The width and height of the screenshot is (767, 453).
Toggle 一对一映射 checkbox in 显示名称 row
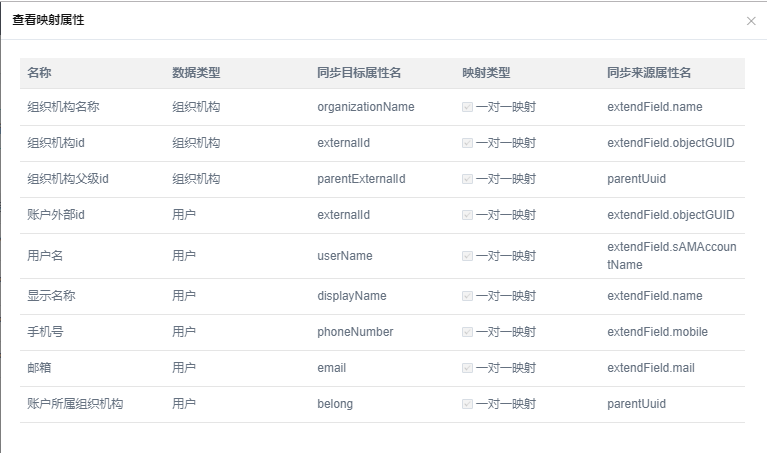468,296
